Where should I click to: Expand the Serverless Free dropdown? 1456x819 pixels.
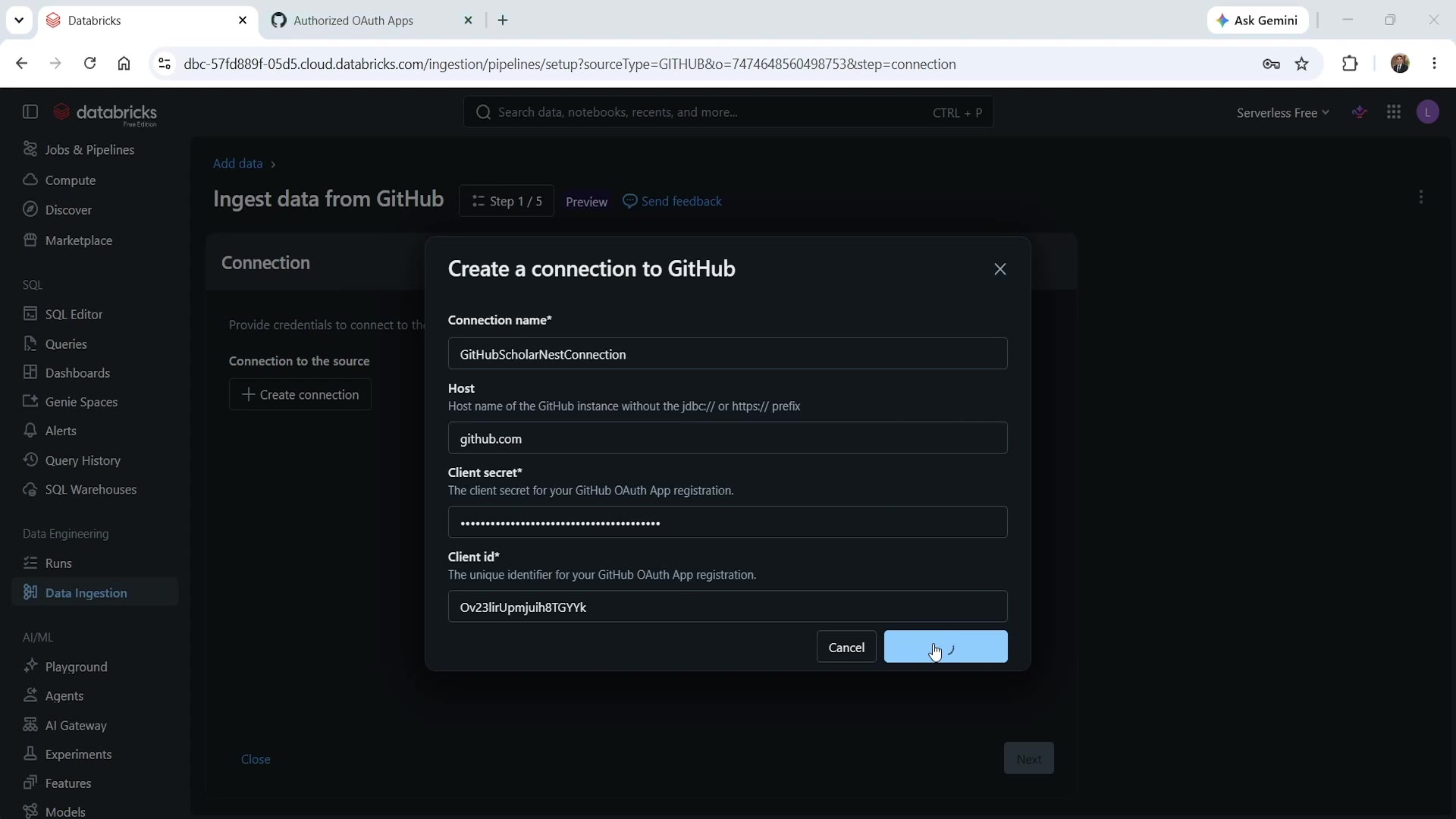click(x=1282, y=112)
